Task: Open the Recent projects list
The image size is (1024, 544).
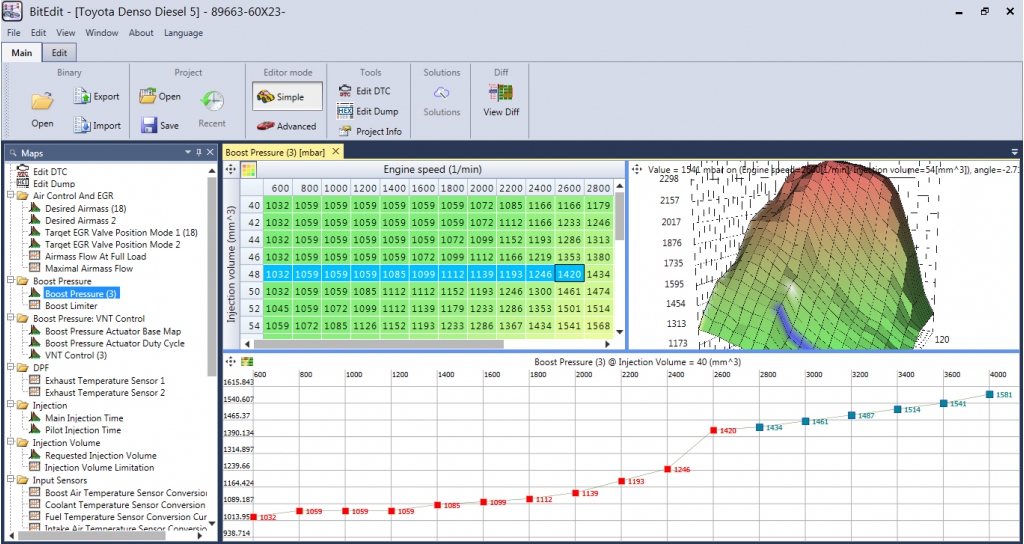Action: tap(212, 110)
